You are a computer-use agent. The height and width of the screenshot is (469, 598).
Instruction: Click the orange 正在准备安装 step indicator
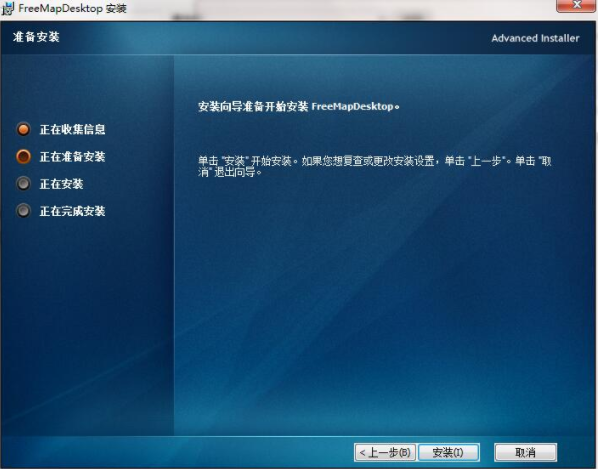coord(24,157)
